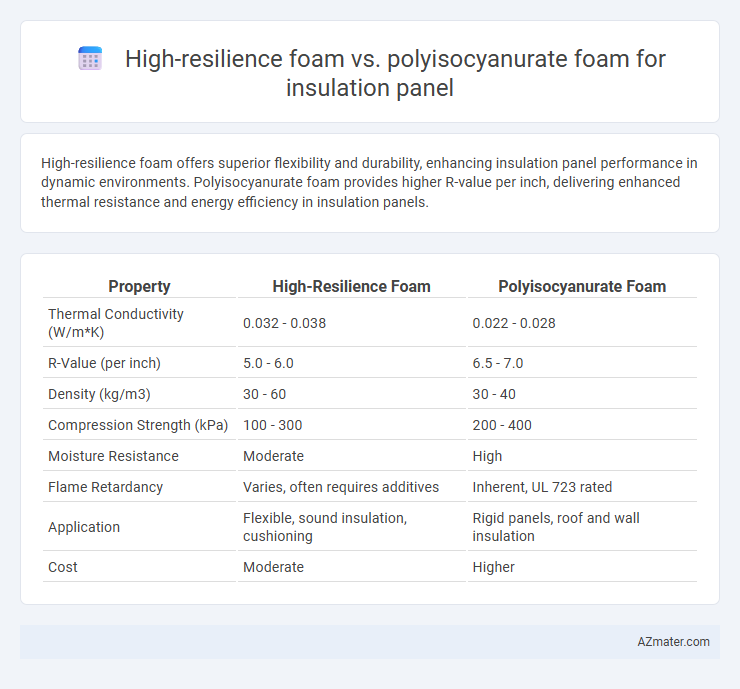
Task: Click the Density (kg/m3) row label
Action: point(99,394)
